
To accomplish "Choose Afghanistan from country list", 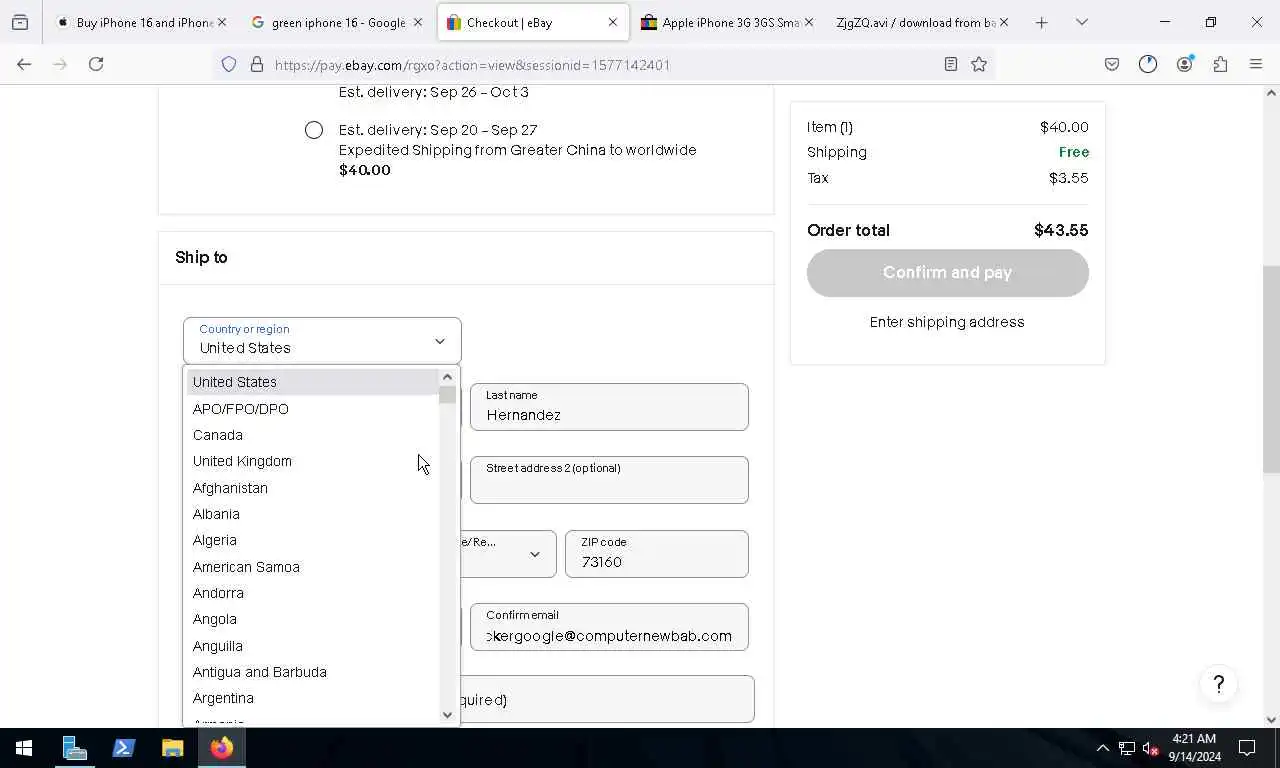I will tap(312, 488).
